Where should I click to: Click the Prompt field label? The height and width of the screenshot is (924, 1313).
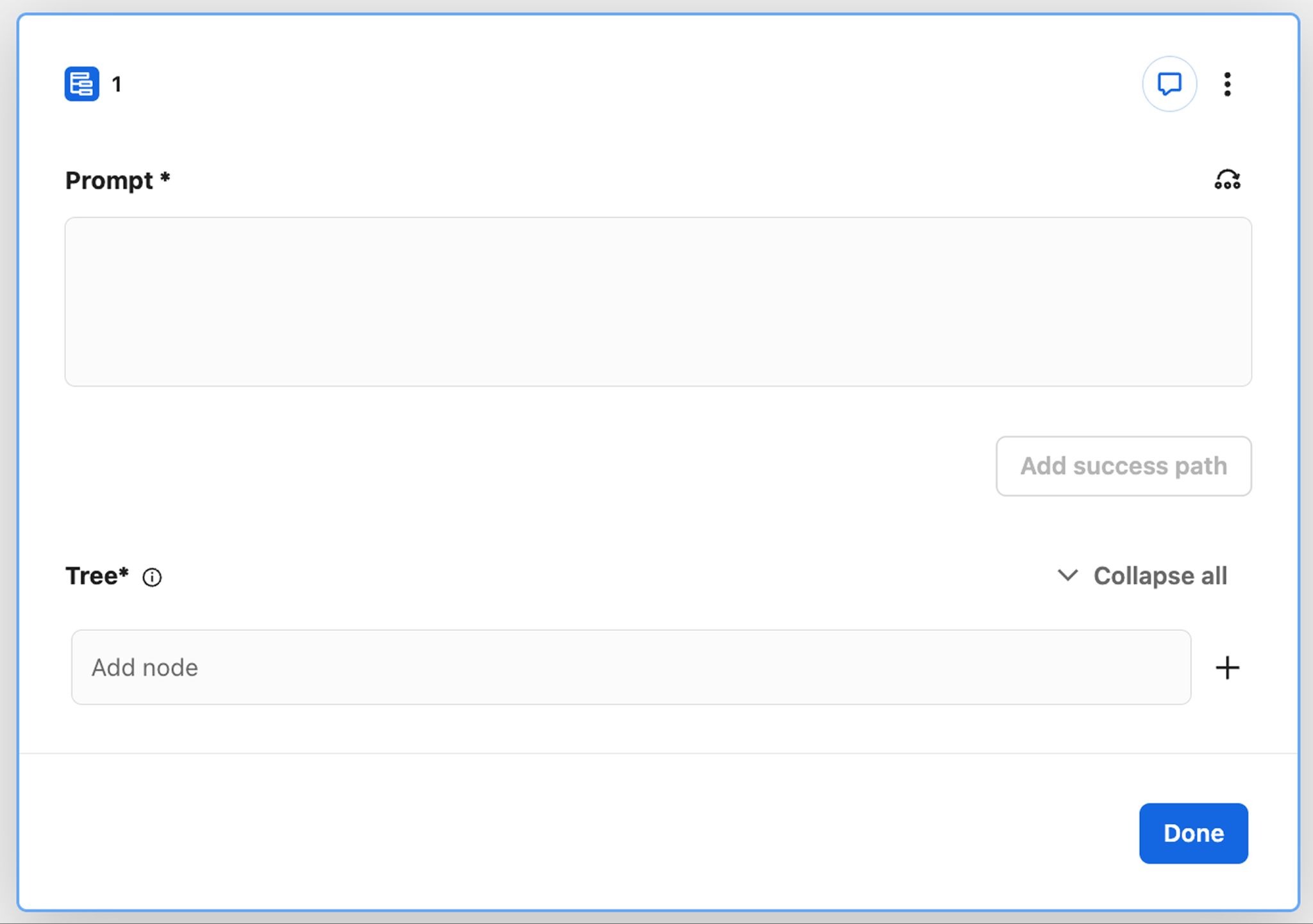point(110,181)
